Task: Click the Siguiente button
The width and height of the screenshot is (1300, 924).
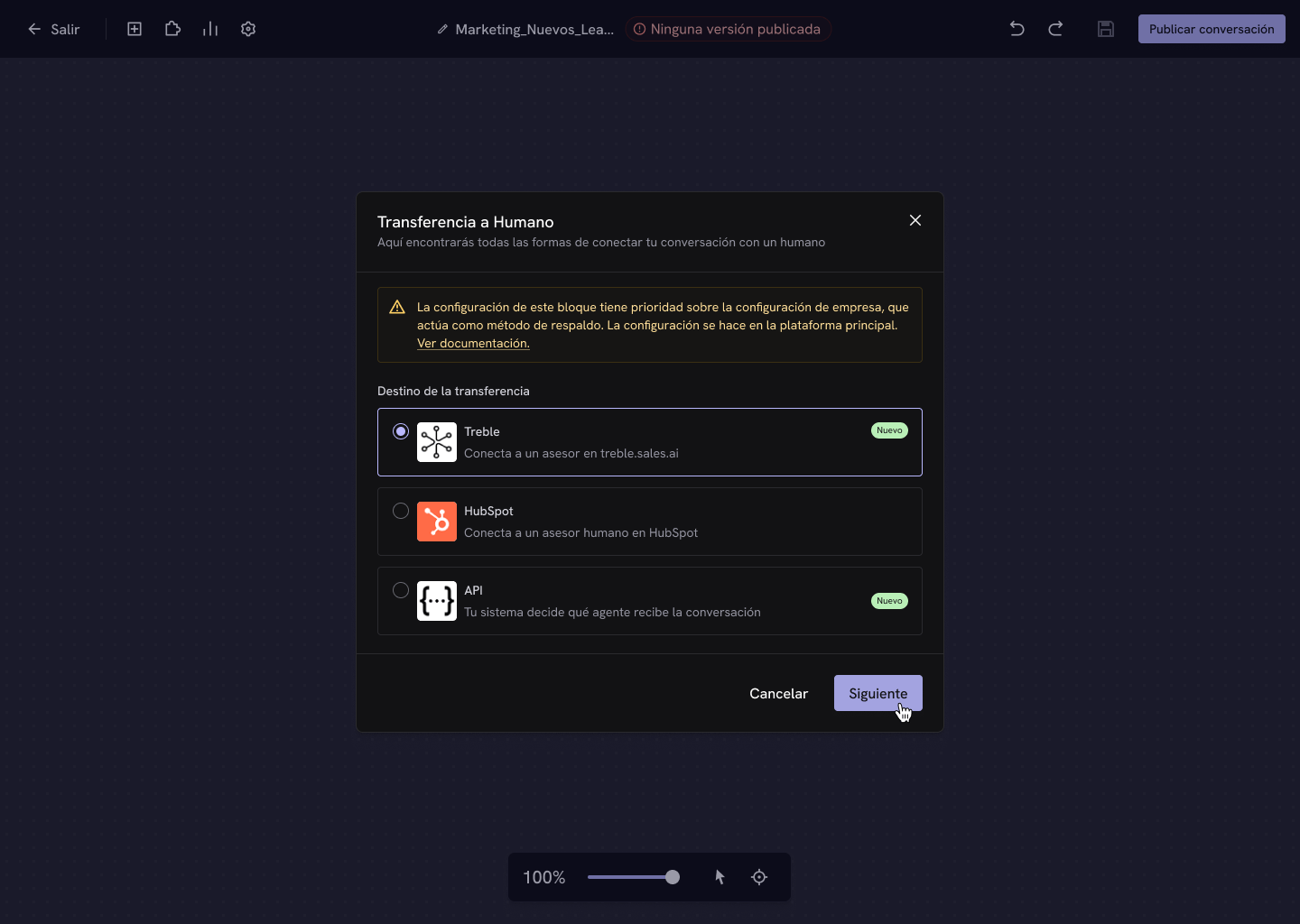Action: click(878, 693)
